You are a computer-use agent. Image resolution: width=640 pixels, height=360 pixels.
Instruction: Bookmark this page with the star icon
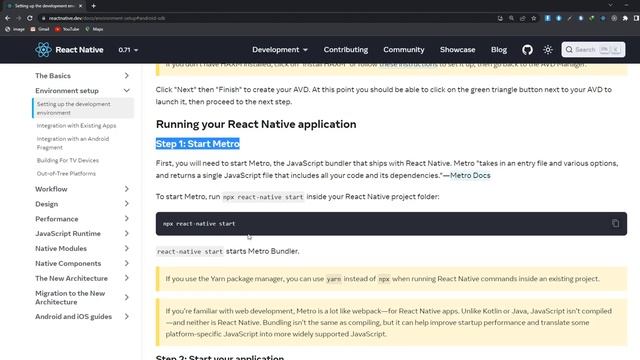(533, 18)
